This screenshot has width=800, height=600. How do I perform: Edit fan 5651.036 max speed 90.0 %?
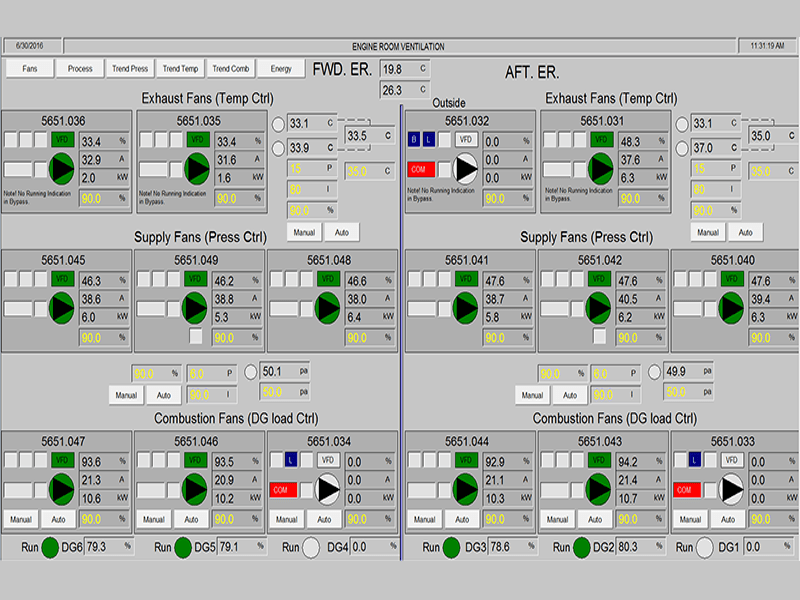click(x=105, y=198)
